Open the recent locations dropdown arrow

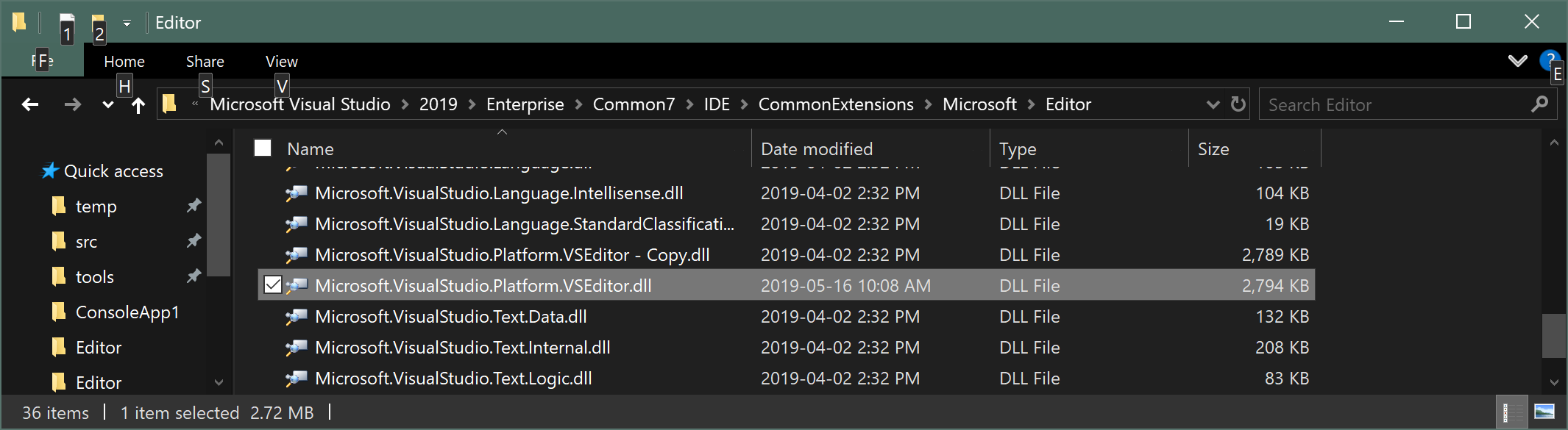point(107,105)
